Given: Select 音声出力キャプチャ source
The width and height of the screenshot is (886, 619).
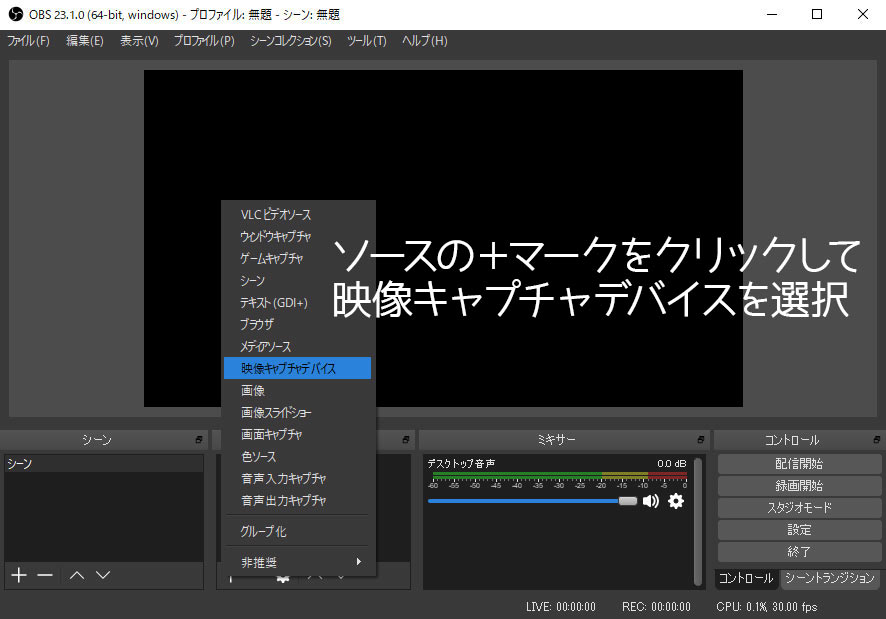Looking at the screenshot, I should pyautogui.click(x=297, y=500).
